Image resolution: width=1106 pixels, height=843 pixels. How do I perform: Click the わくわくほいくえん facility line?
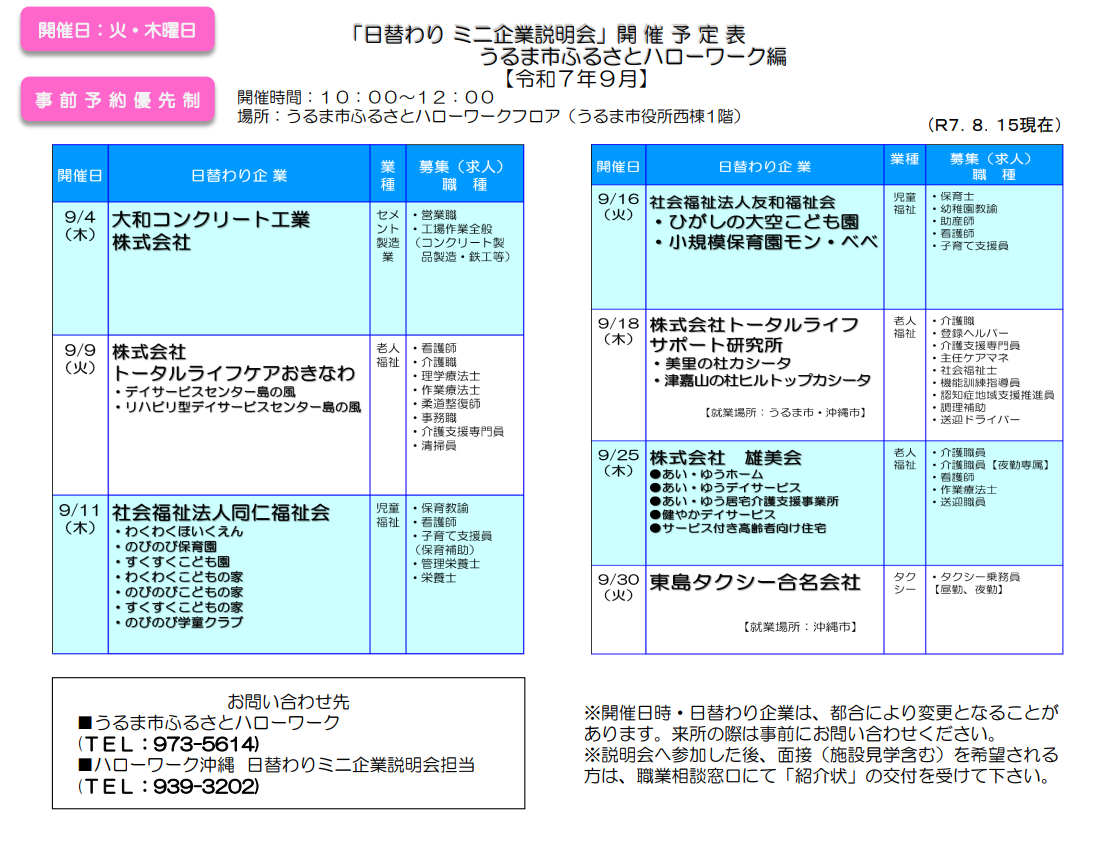pyautogui.click(x=179, y=531)
